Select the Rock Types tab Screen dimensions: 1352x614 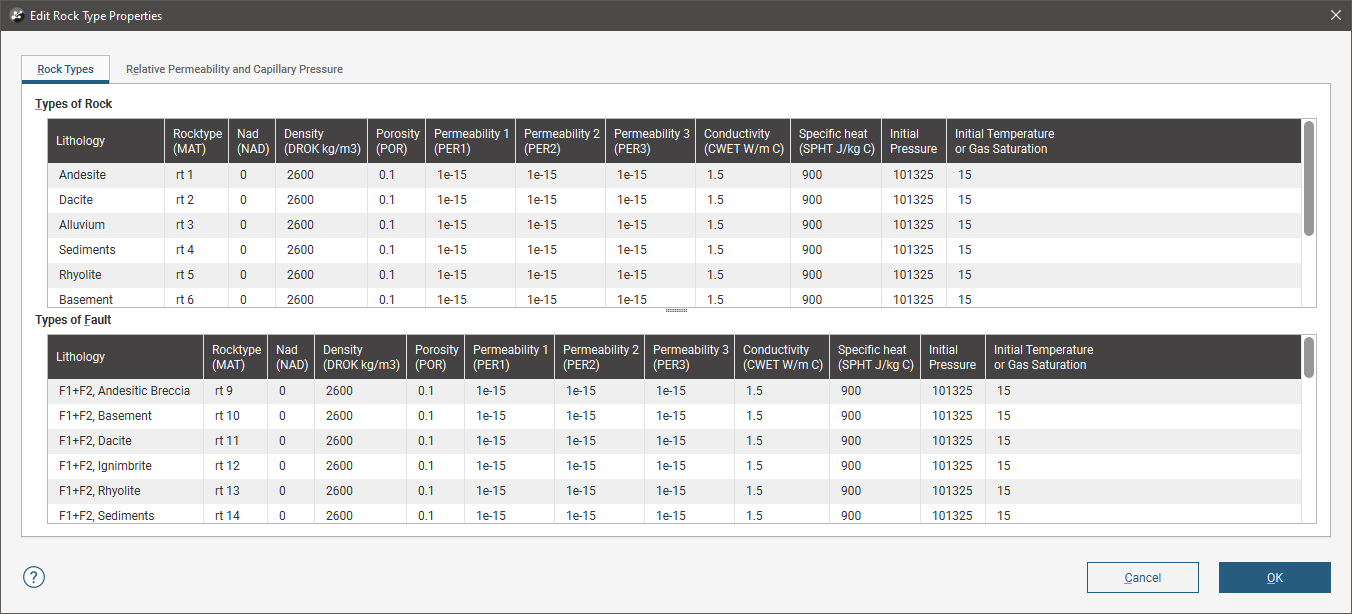(66, 70)
